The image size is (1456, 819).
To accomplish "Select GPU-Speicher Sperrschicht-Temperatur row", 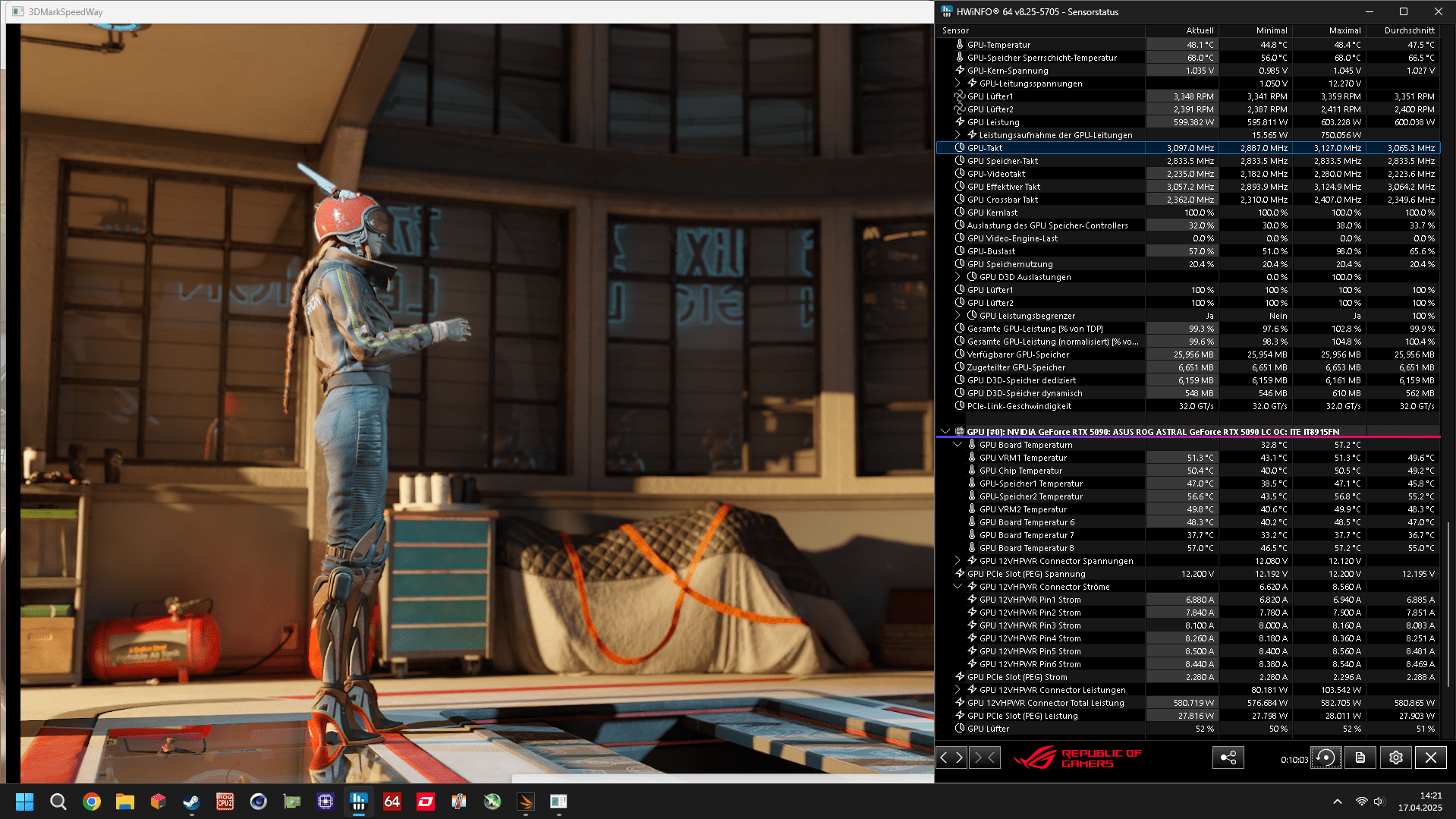I will [x=1188, y=58].
